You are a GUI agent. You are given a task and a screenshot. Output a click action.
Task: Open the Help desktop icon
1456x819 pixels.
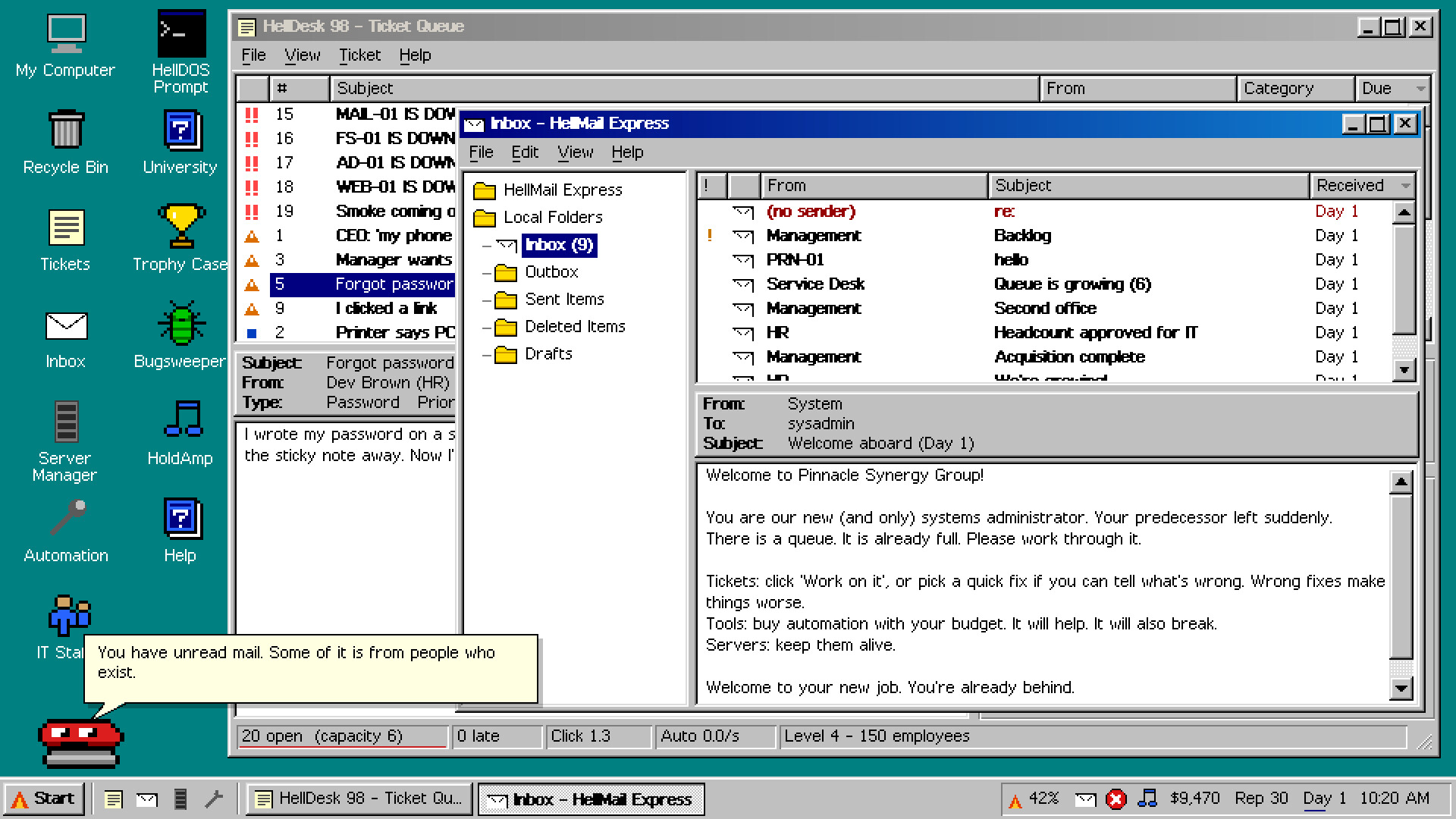[x=180, y=531]
